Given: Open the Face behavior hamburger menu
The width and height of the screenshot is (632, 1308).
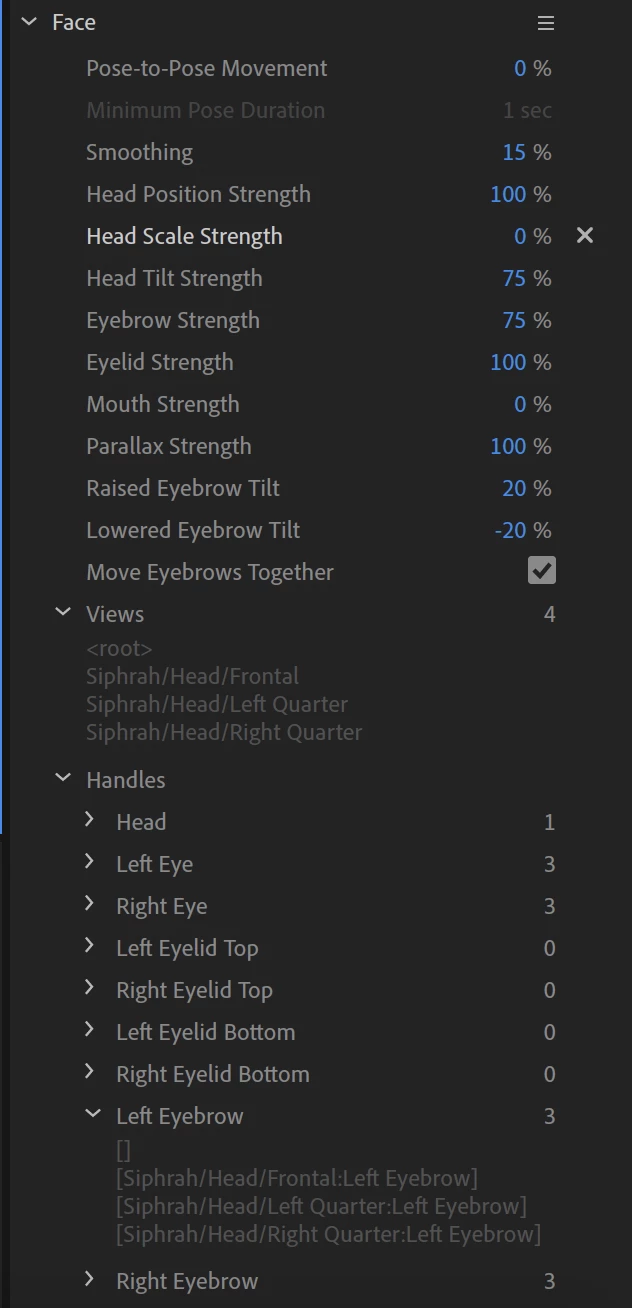Looking at the screenshot, I should point(545,23).
